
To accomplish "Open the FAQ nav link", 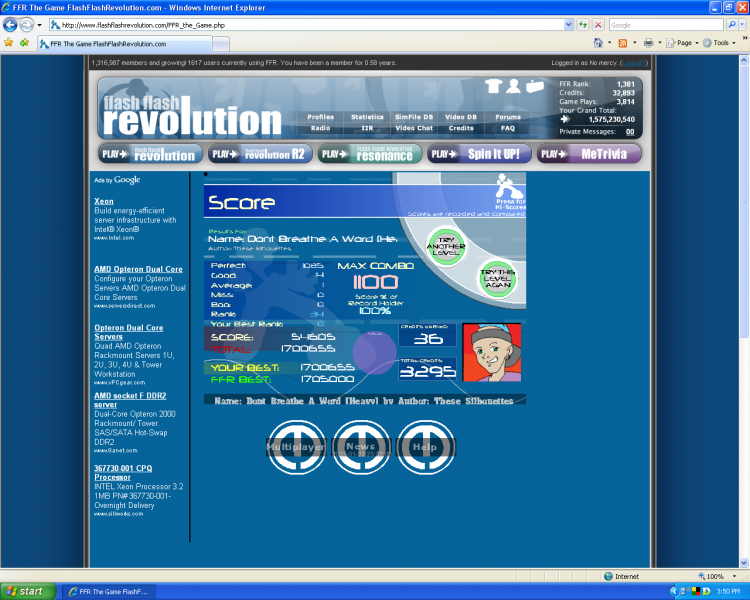I will pos(507,128).
